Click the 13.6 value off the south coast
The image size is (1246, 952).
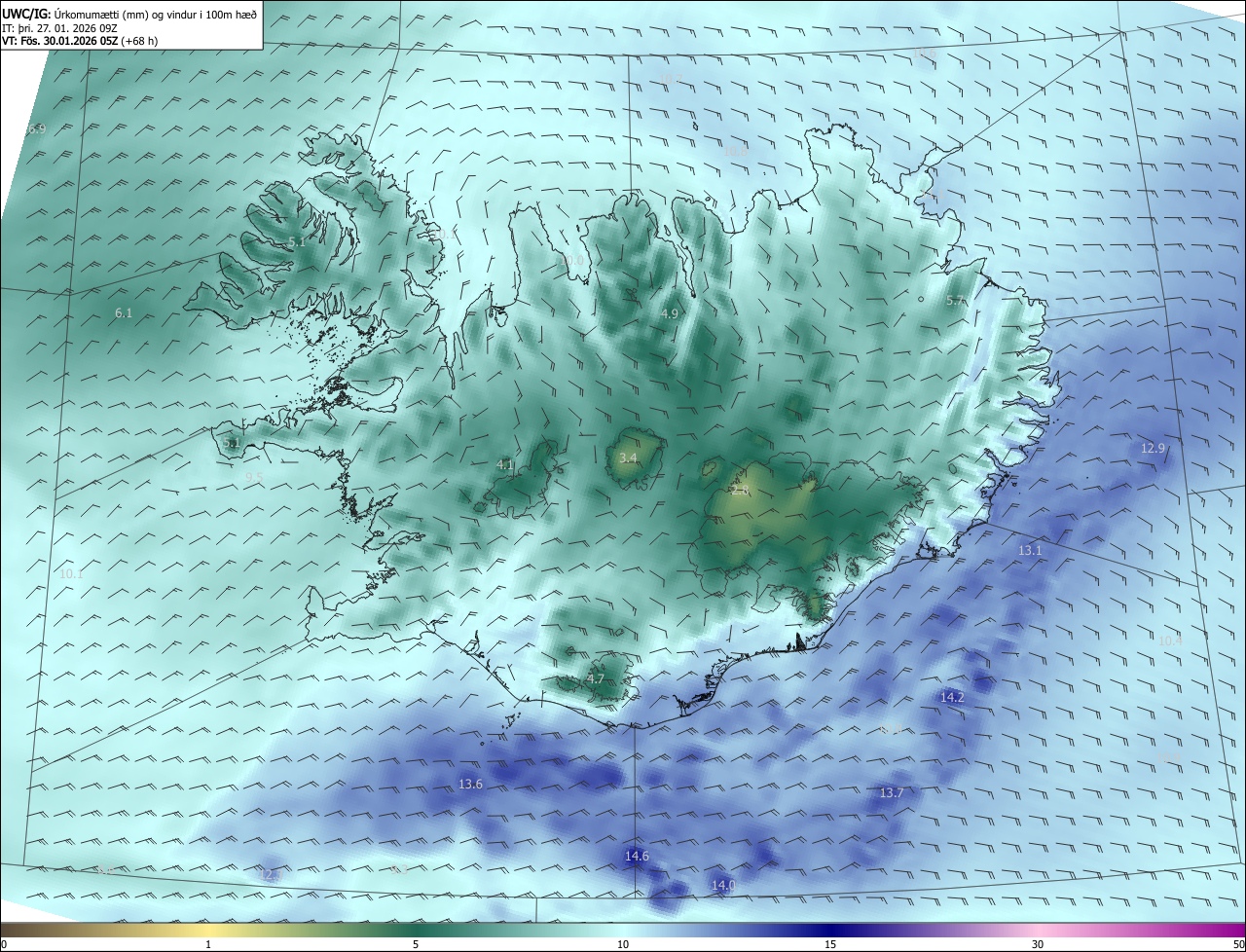click(x=470, y=784)
